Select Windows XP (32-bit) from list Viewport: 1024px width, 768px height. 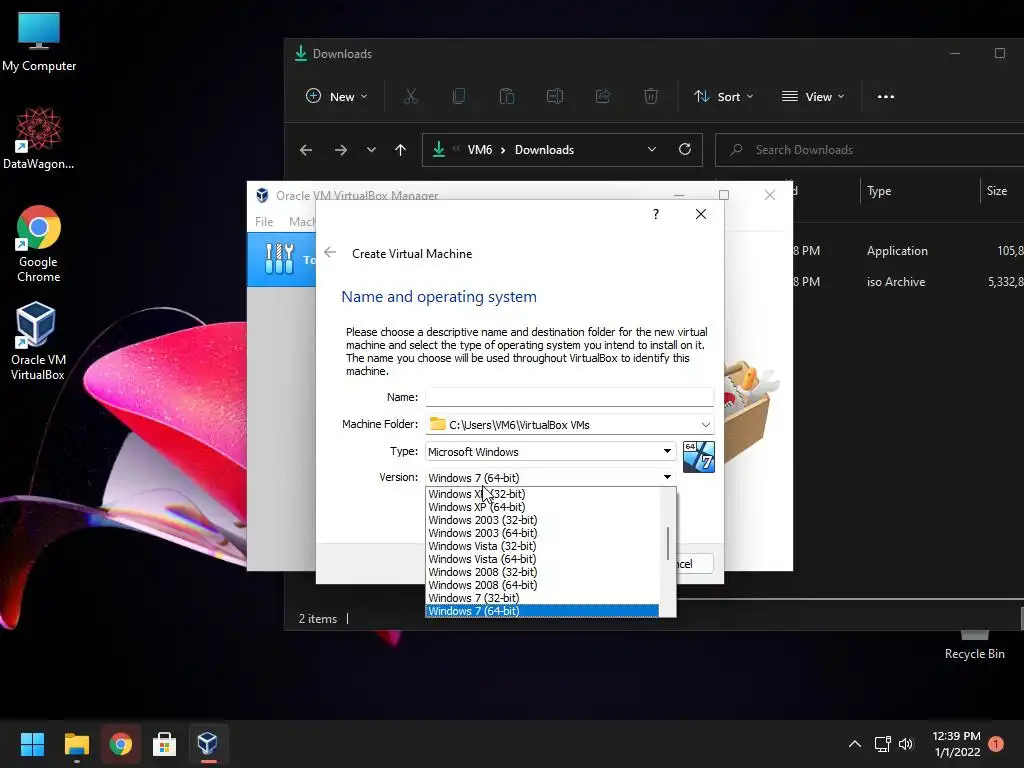coord(542,494)
